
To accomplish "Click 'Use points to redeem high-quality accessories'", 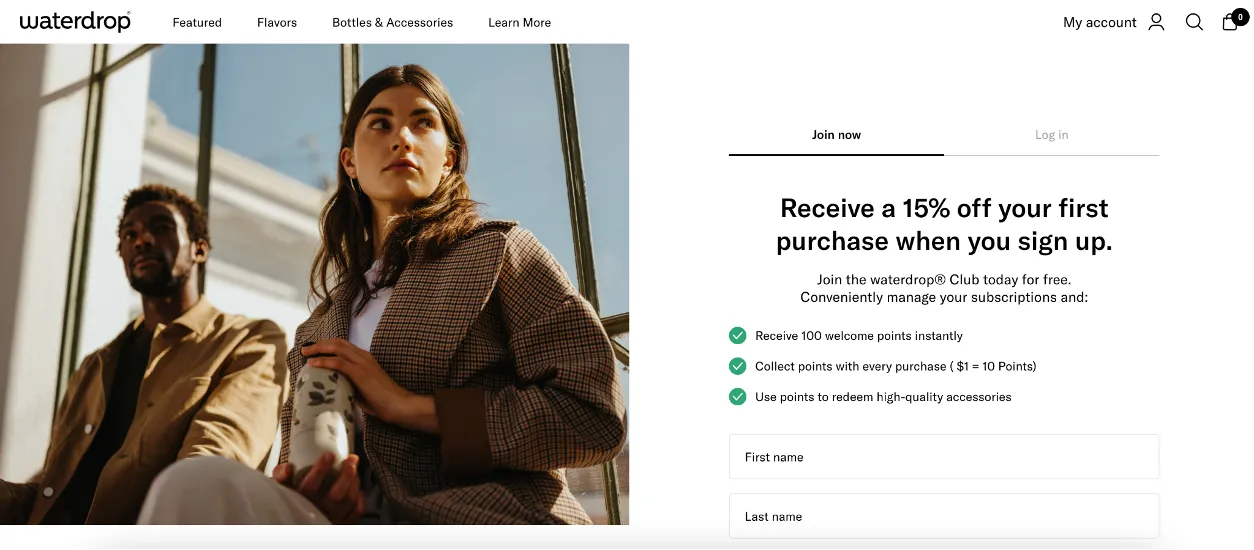I will coord(883,397).
